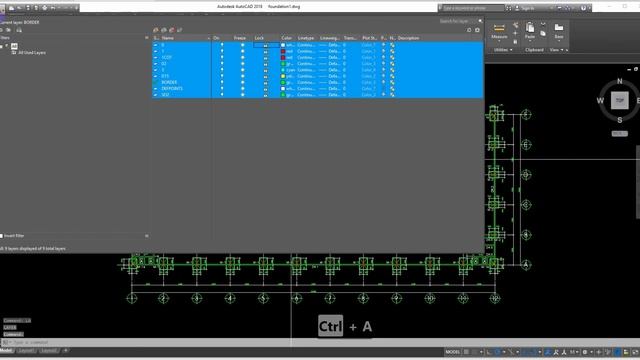The height and width of the screenshot is (360, 640).
Task: Click TOP face of ViewCube
Action: [x=620, y=100]
